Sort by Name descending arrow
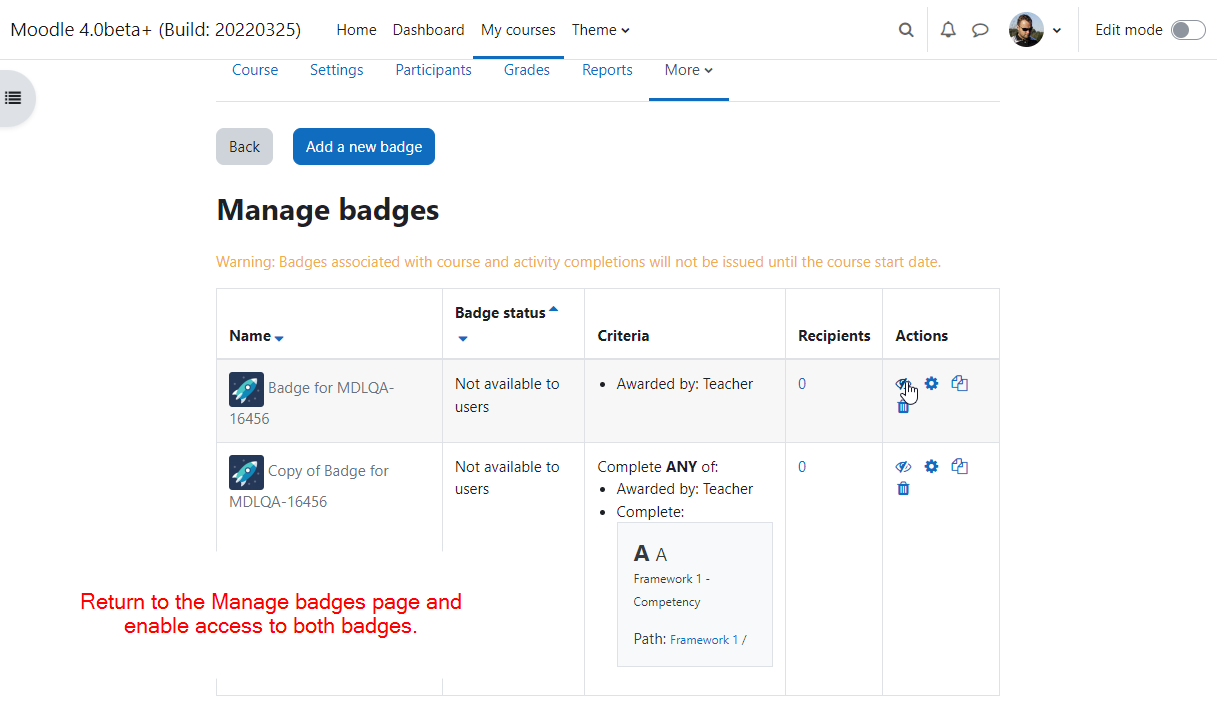This screenshot has width=1217, height=709. (279, 338)
